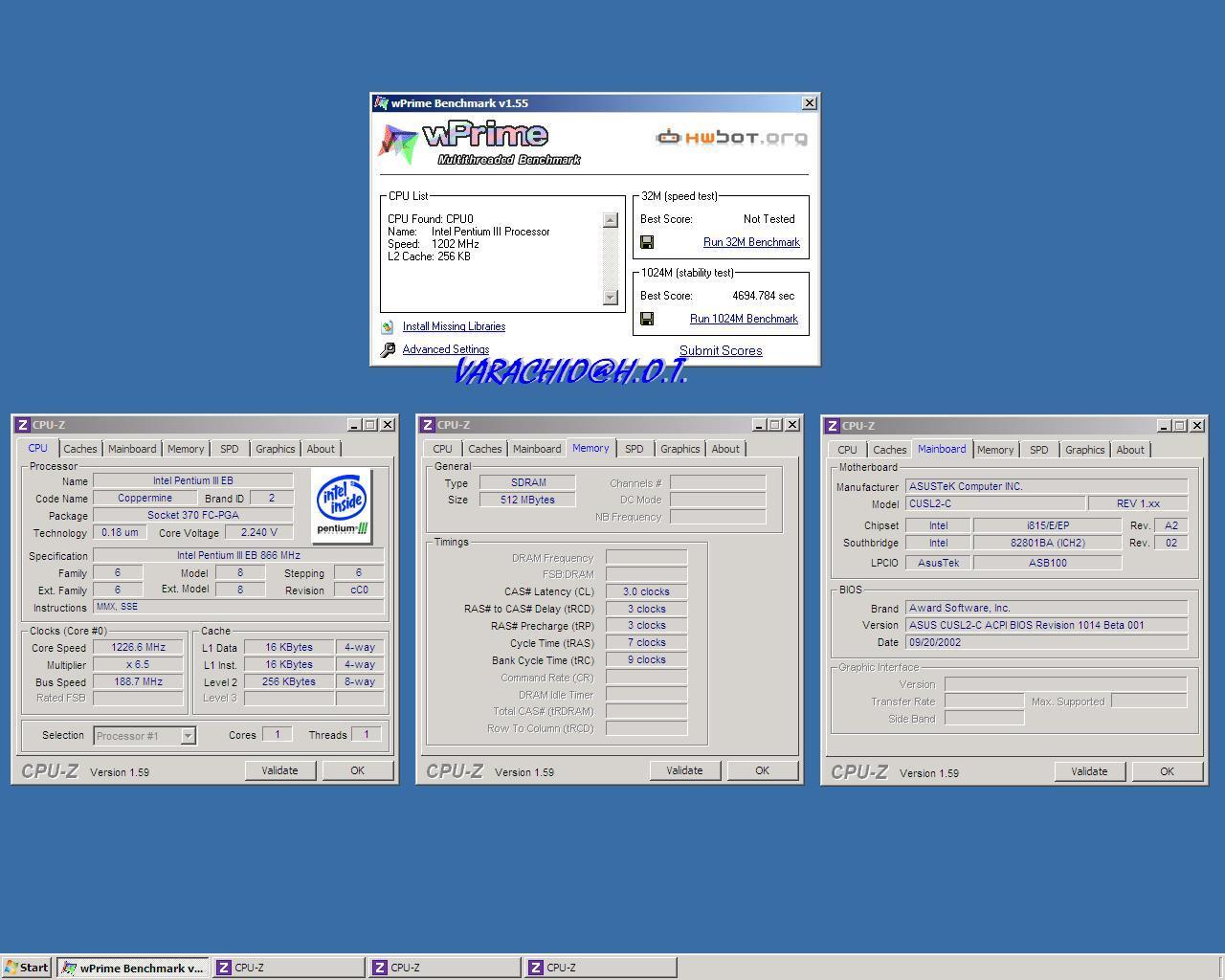
Task: Click the Bus Speed 188.7 MHz value
Action: 138,682
